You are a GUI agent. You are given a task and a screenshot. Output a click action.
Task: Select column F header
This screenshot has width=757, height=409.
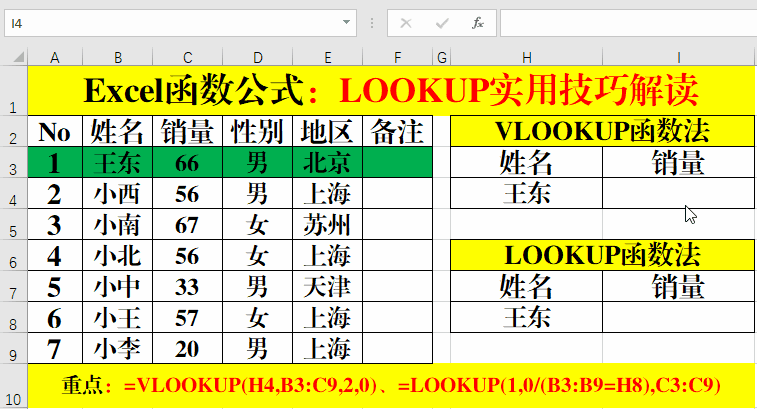click(x=398, y=58)
